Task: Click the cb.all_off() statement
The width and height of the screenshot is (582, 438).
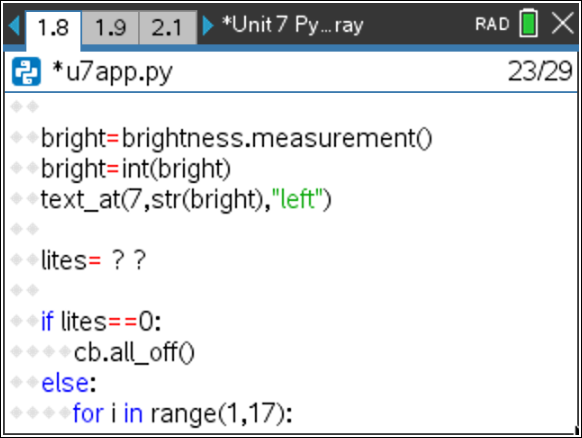Action: (134, 352)
